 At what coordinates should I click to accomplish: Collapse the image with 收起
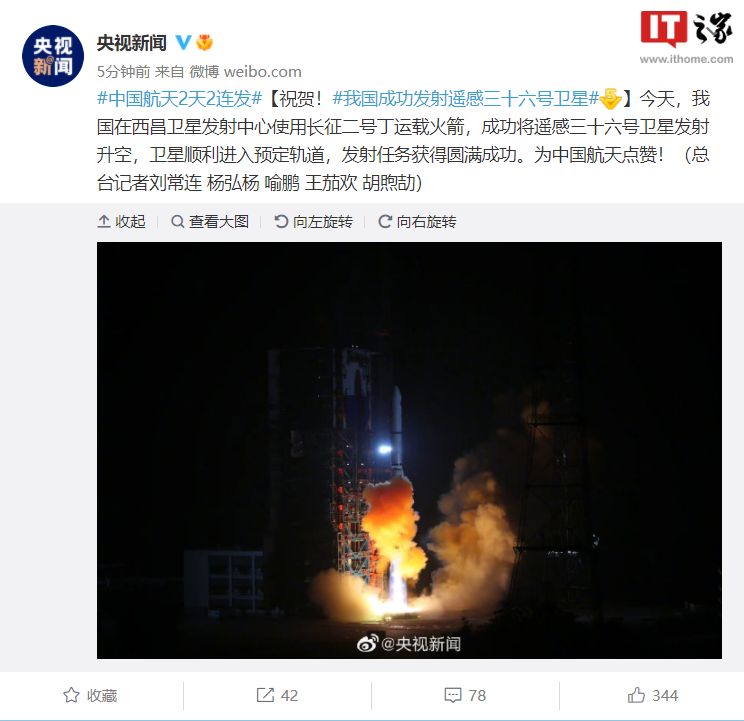point(121,222)
